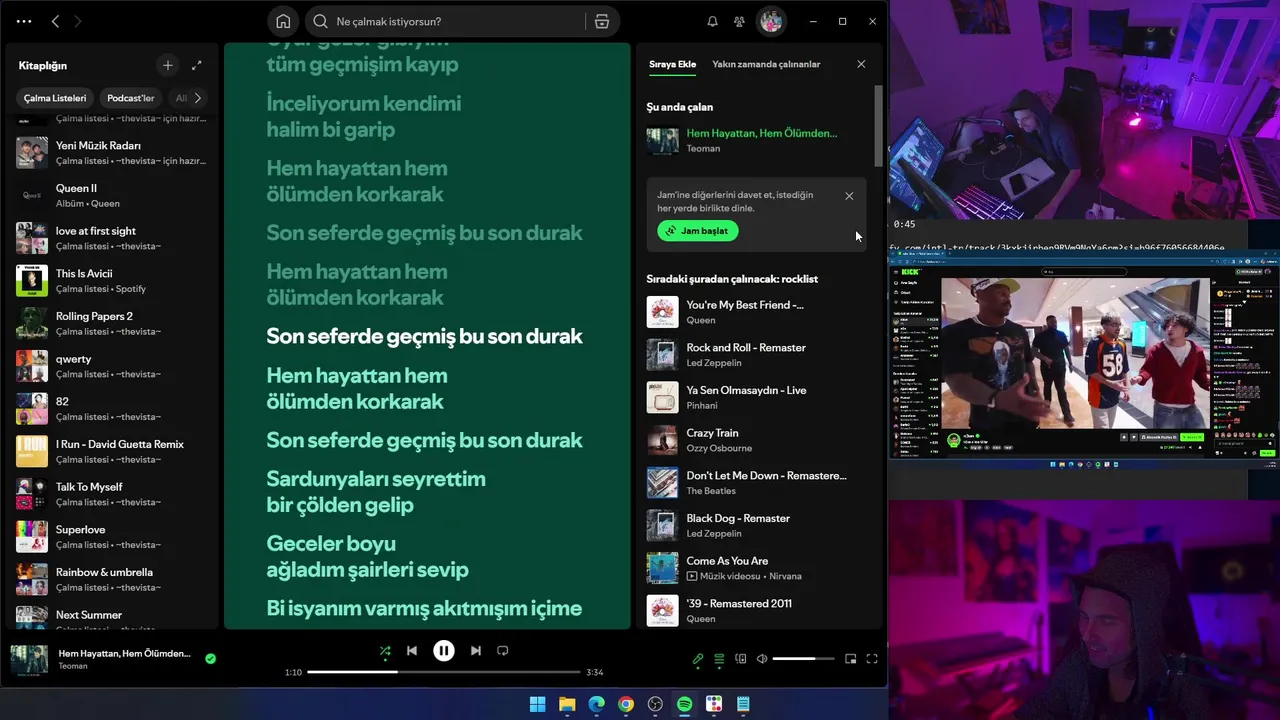Open Yeni Müzik Radarı playlist
Screen dimensions: 1280x720
(x=110, y=152)
